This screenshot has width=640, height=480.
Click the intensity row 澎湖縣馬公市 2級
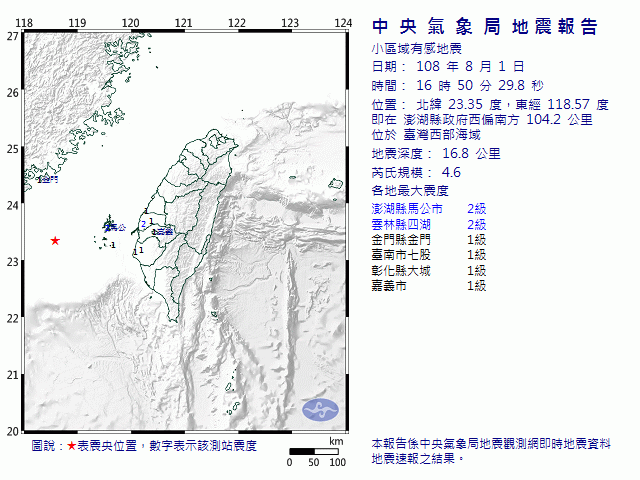pos(429,209)
